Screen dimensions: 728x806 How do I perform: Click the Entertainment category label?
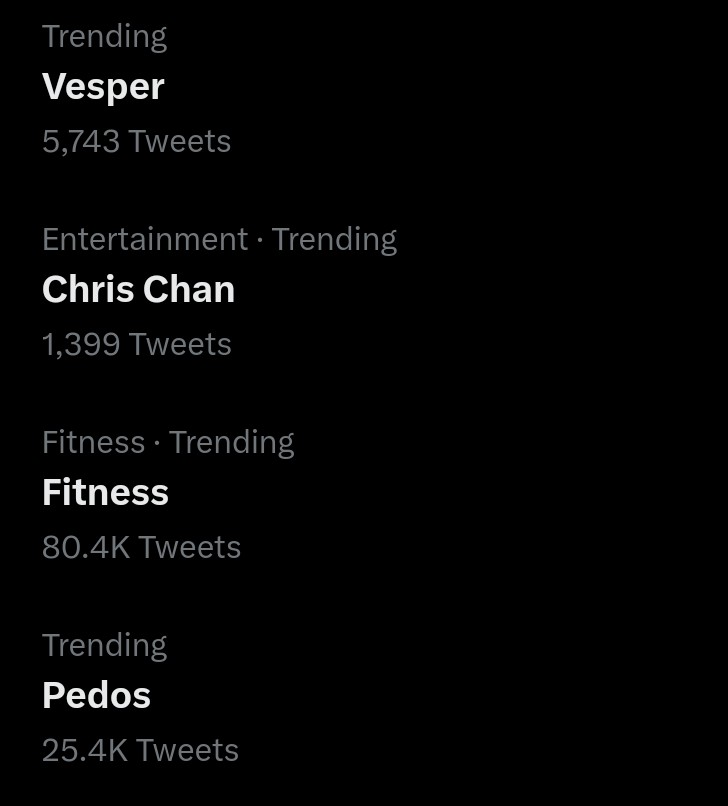tap(145, 240)
